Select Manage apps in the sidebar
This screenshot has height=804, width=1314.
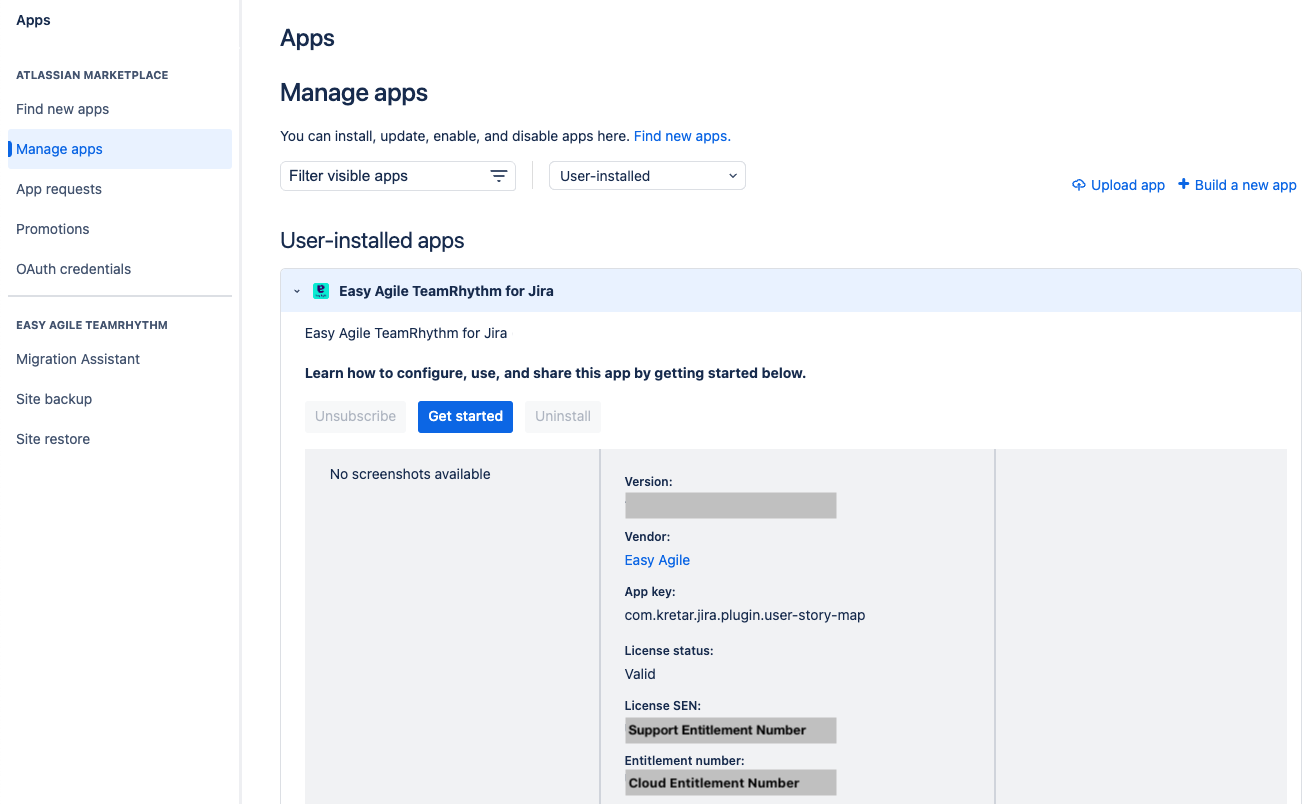click(58, 148)
